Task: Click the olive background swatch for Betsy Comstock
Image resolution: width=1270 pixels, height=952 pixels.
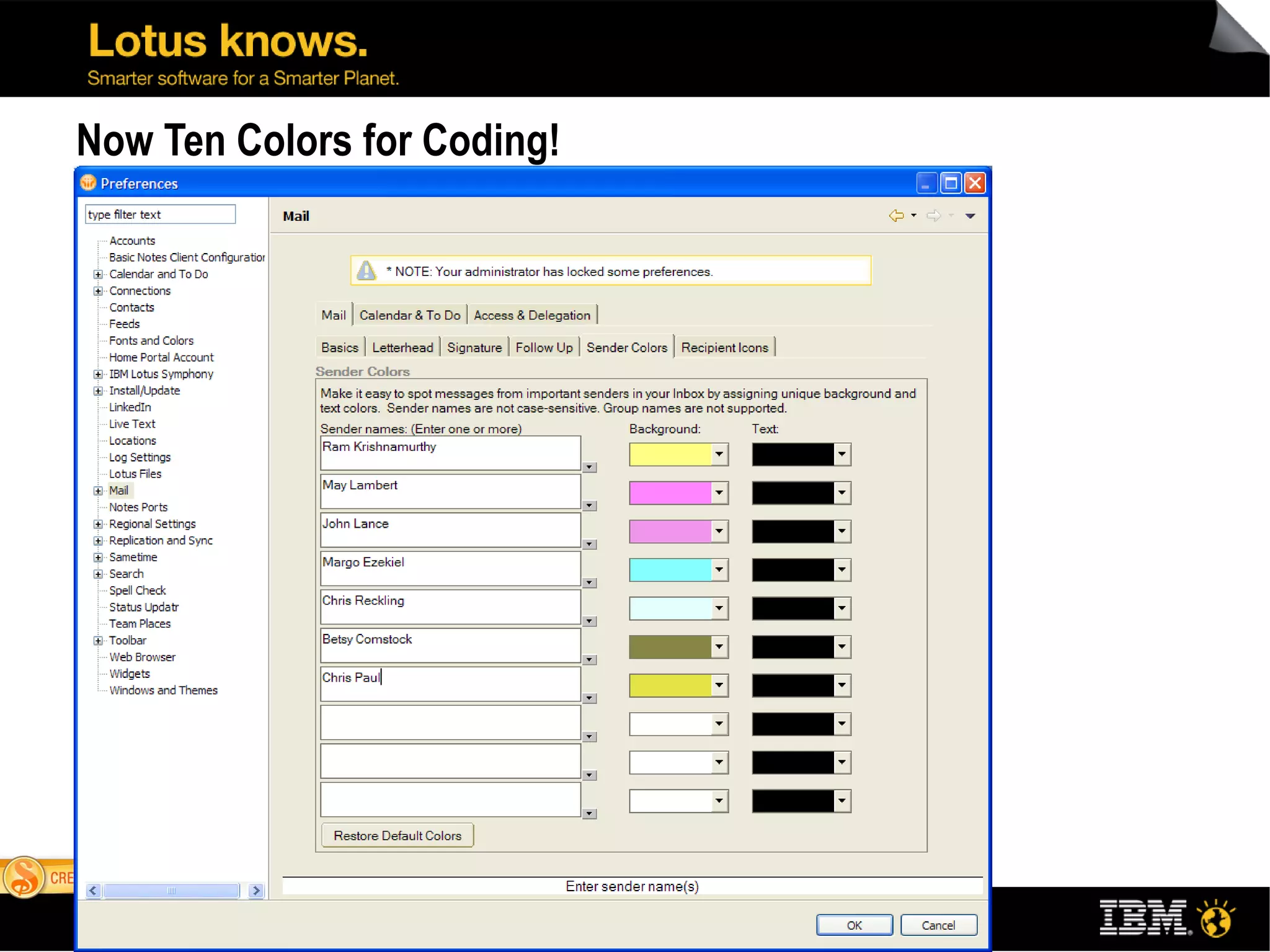Action: (x=670, y=647)
